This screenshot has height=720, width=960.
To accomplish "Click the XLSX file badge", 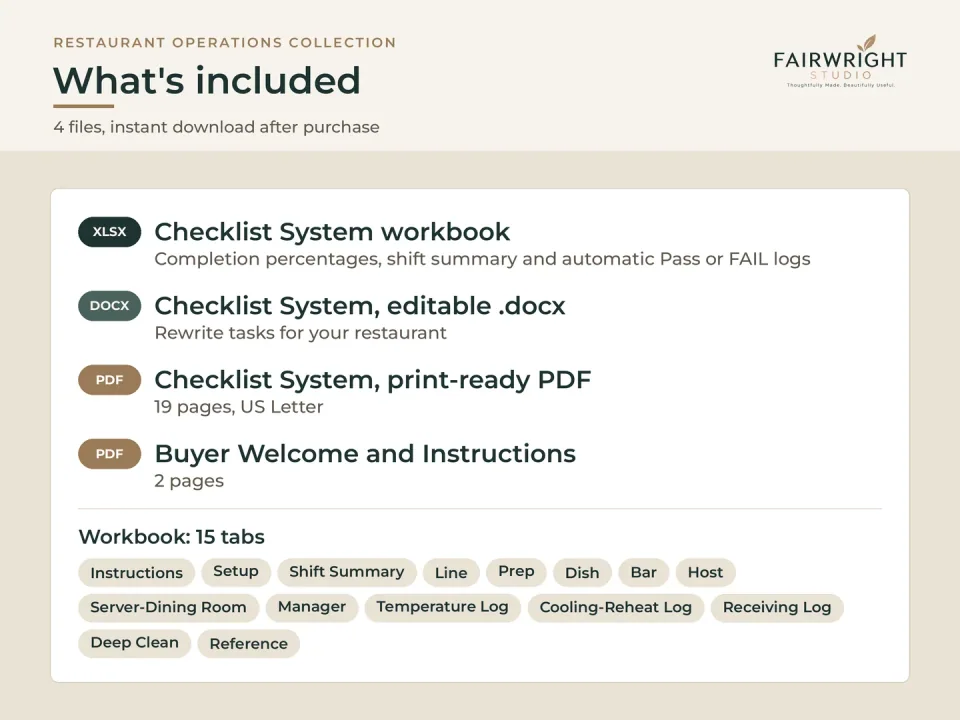I will (110, 232).
